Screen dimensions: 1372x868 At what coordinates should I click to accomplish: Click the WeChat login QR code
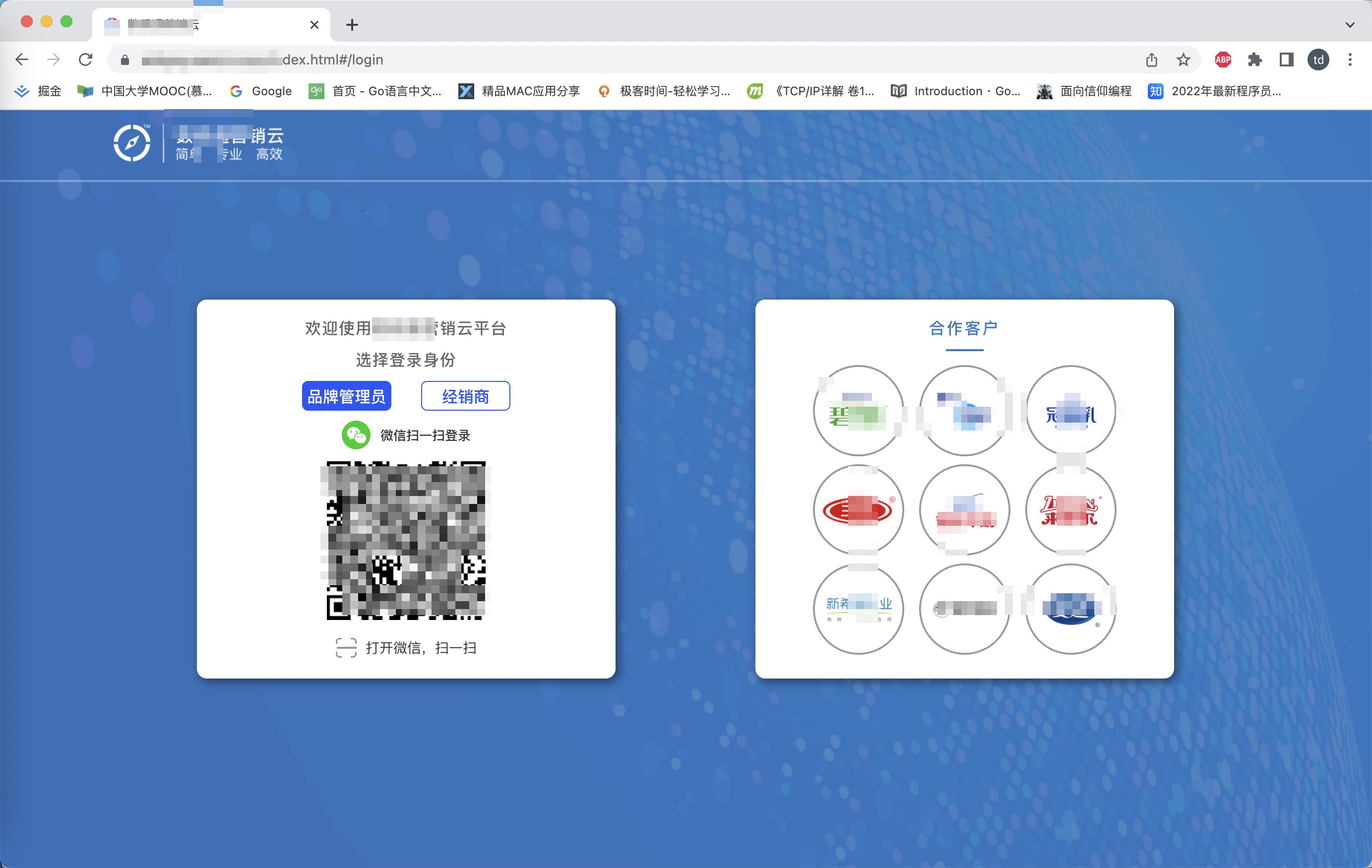coord(406,540)
